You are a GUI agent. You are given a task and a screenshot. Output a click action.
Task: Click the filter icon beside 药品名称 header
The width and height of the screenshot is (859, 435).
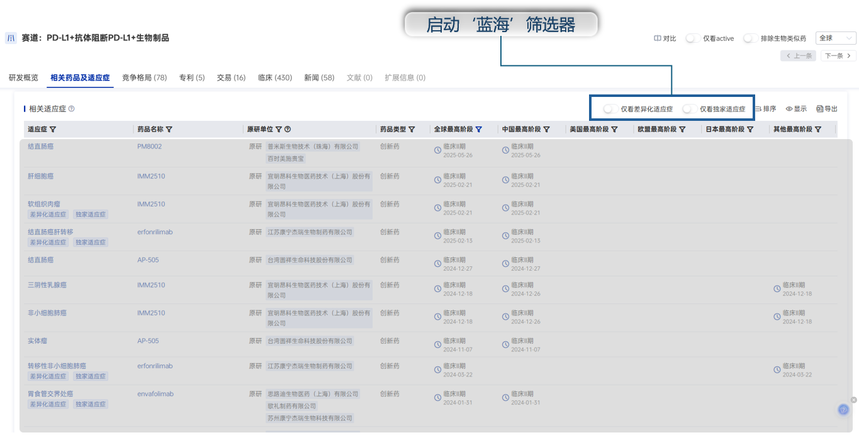click(169, 130)
